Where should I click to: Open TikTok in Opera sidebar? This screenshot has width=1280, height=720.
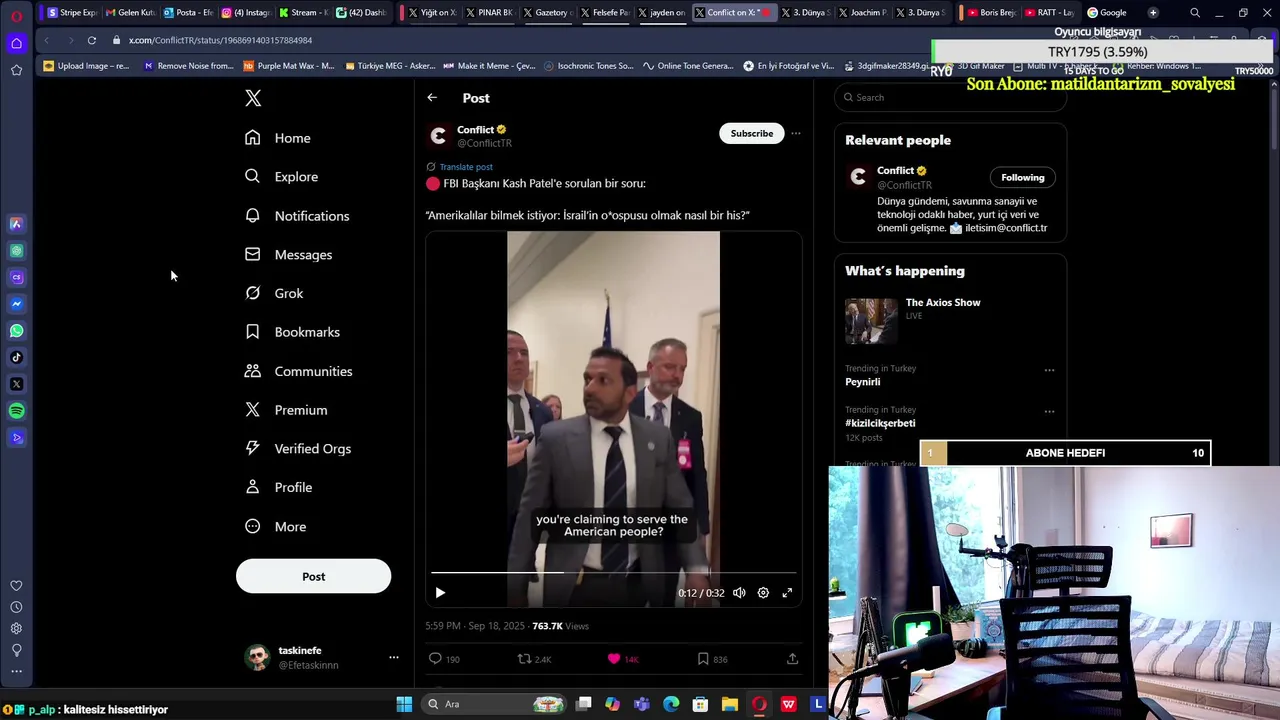pyautogui.click(x=16, y=357)
